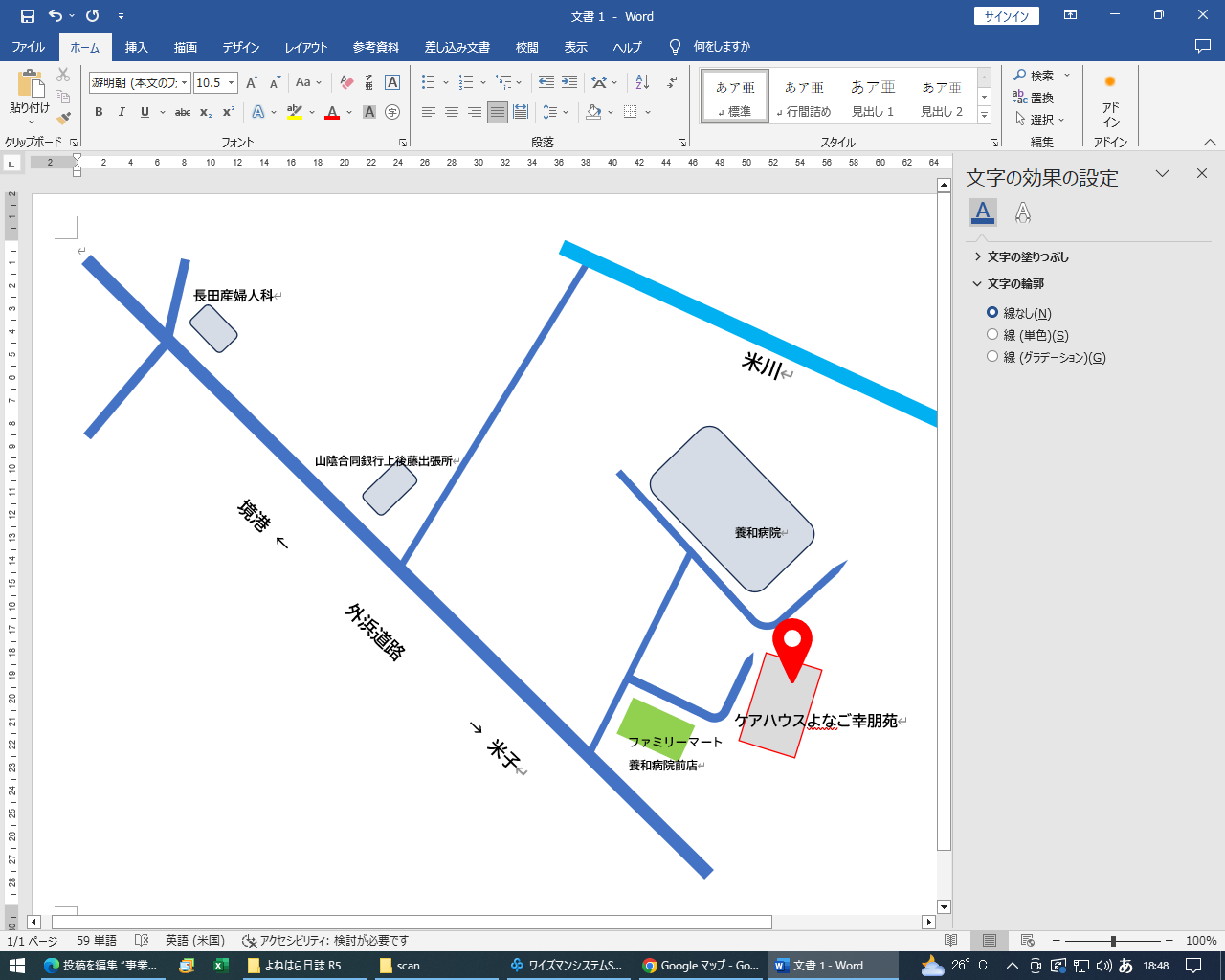The image size is (1225, 980).
Task: Click 何をしますか search field
Action: tap(722, 47)
